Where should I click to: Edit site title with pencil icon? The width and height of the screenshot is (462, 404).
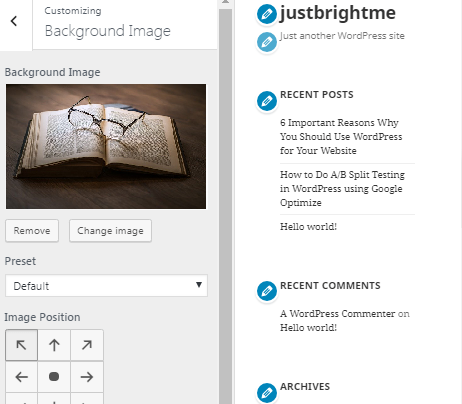(x=266, y=14)
